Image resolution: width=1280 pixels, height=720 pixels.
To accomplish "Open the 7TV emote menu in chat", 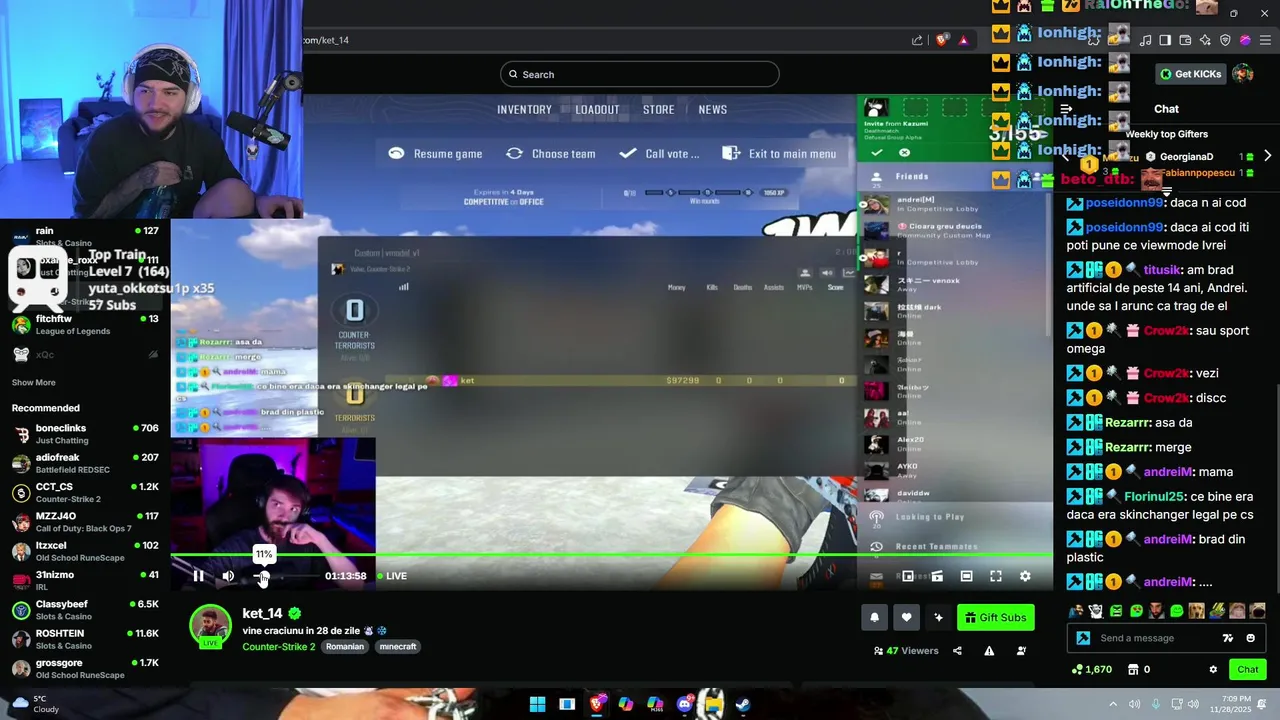I will click(x=1228, y=638).
